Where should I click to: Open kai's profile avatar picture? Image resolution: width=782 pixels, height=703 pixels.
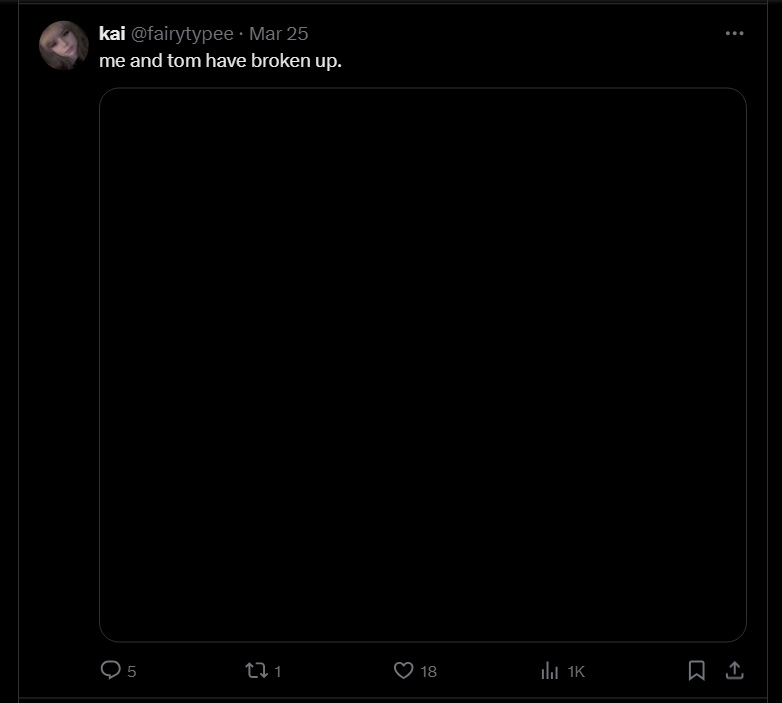[64, 45]
